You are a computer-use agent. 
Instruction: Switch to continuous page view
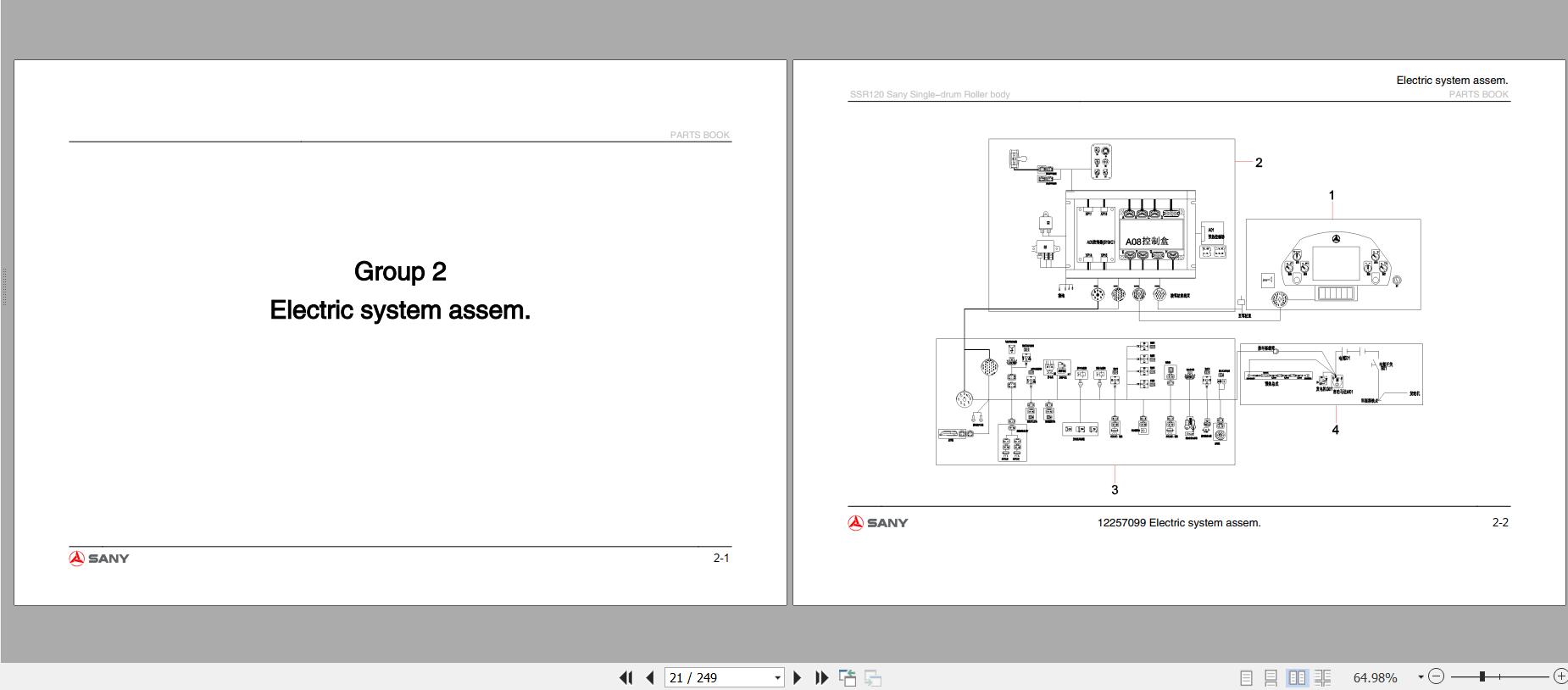(x=1271, y=677)
